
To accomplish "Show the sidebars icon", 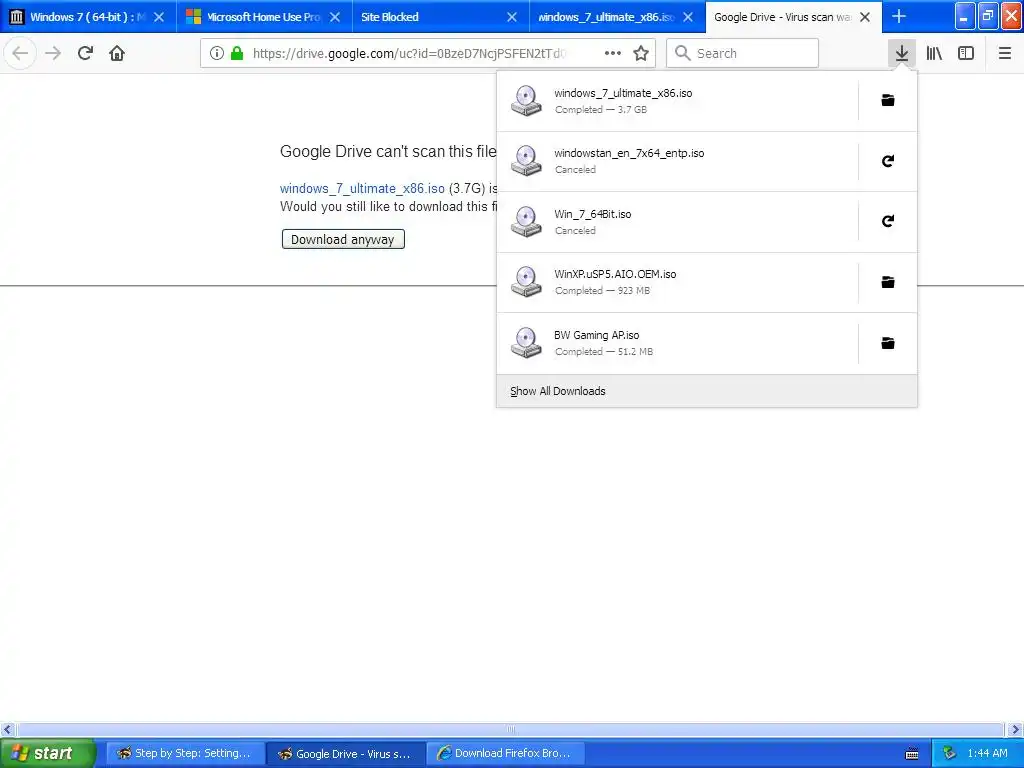I will pos(966,53).
